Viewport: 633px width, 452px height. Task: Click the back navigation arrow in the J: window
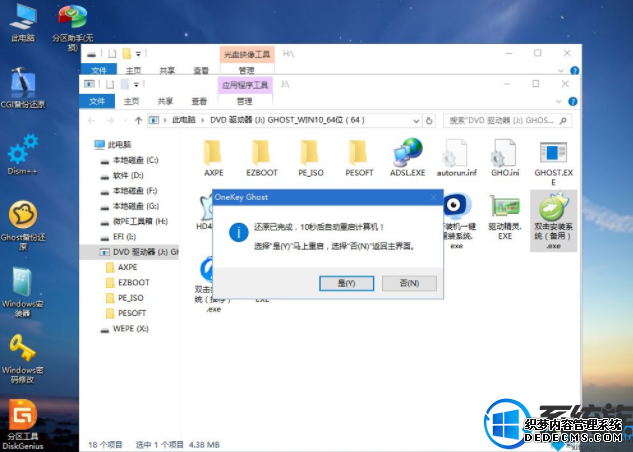click(92, 120)
